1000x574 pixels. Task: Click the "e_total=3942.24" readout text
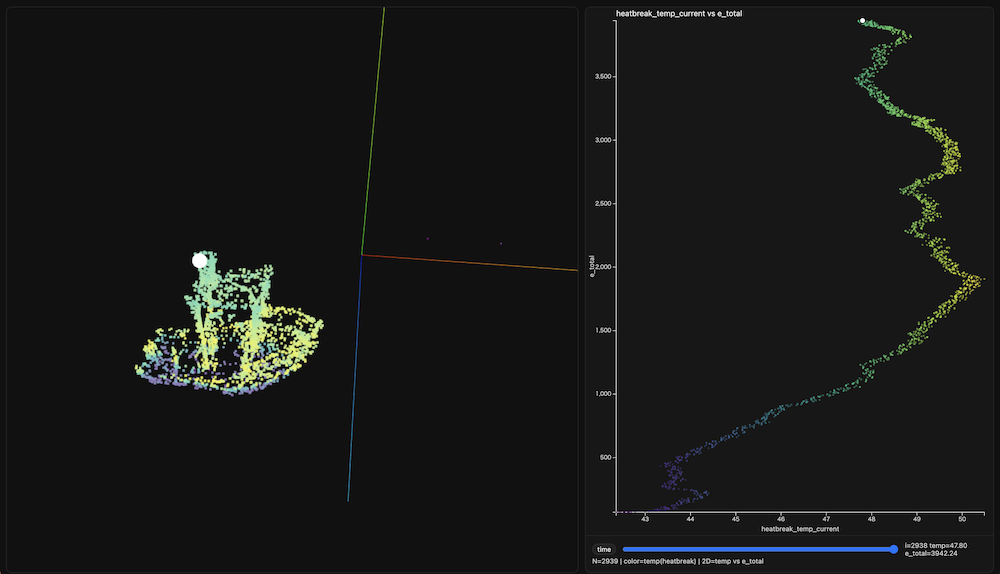click(x=930, y=553)
